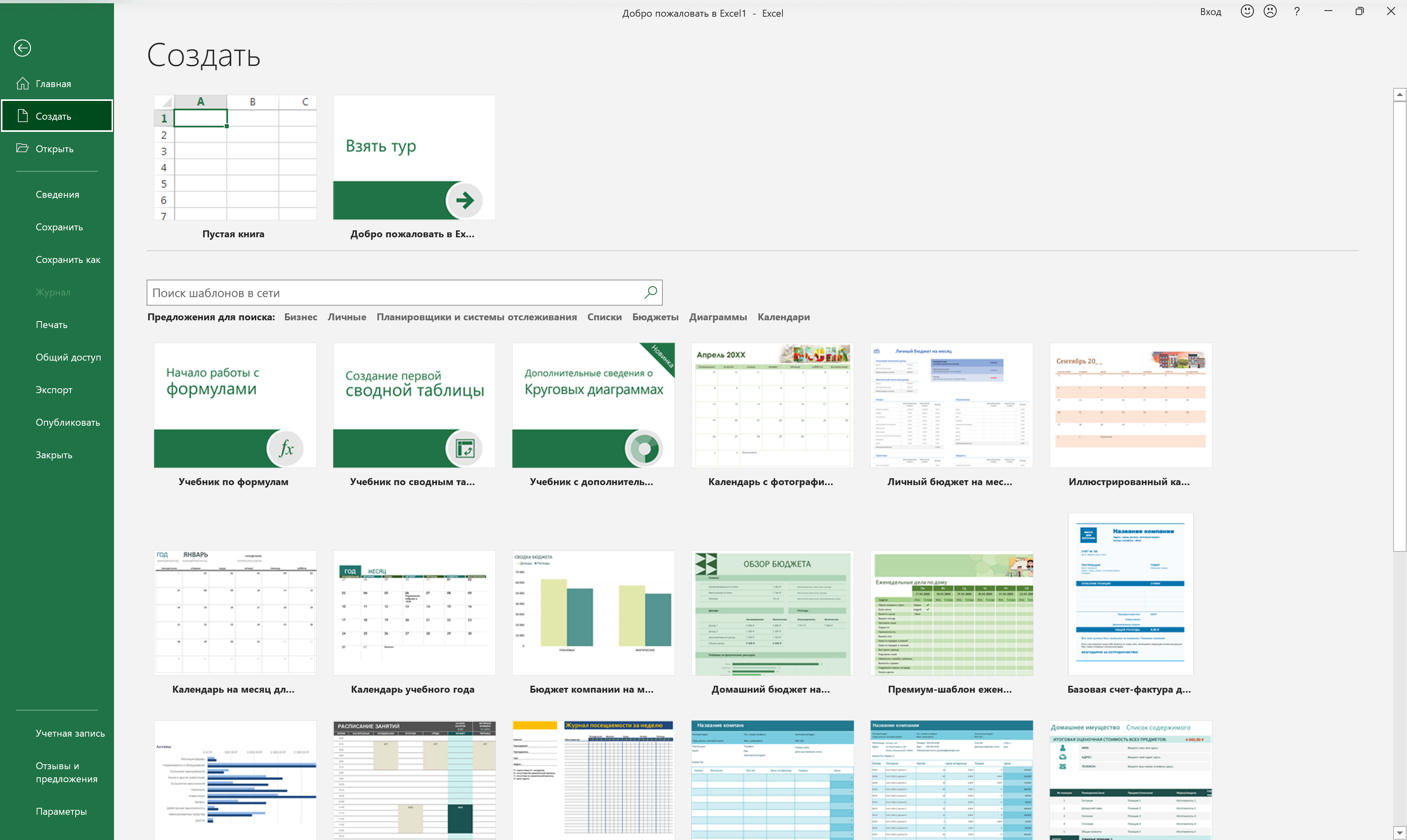
Task: Click the pivot table tutorial icon
Action: [x=464, y=448]
